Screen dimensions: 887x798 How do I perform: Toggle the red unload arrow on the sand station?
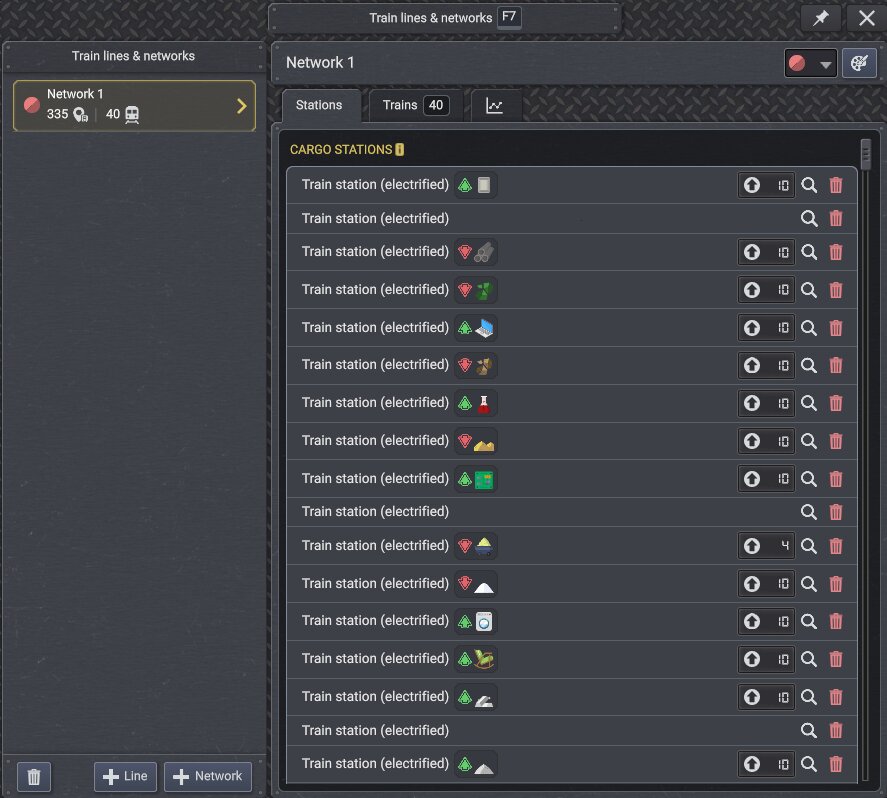464,441
